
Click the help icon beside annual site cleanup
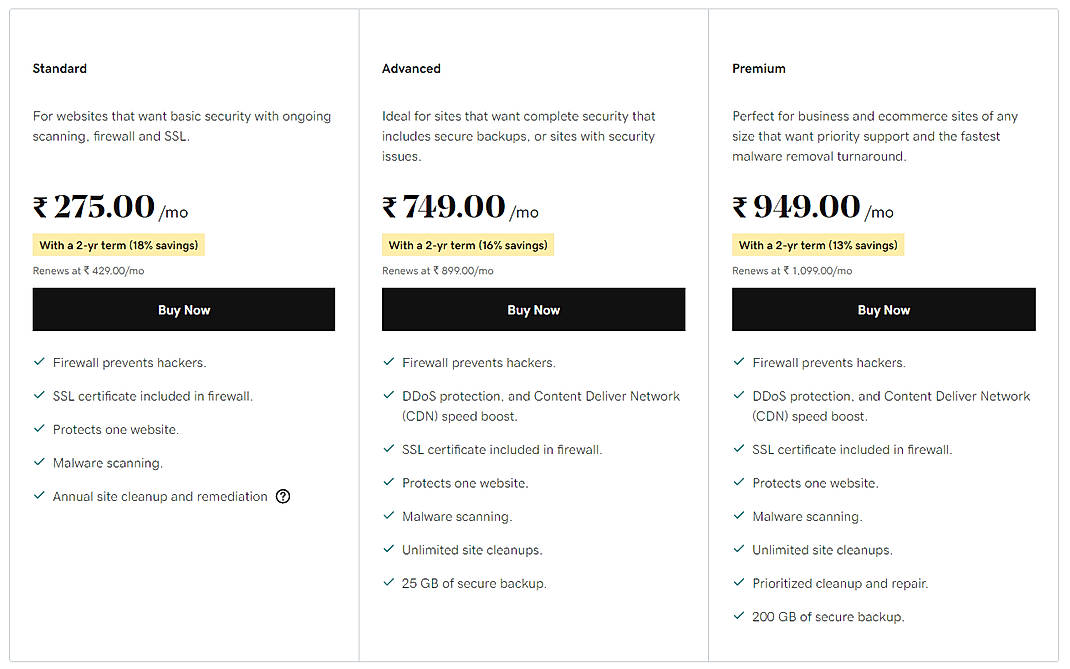tap(283, 496)
